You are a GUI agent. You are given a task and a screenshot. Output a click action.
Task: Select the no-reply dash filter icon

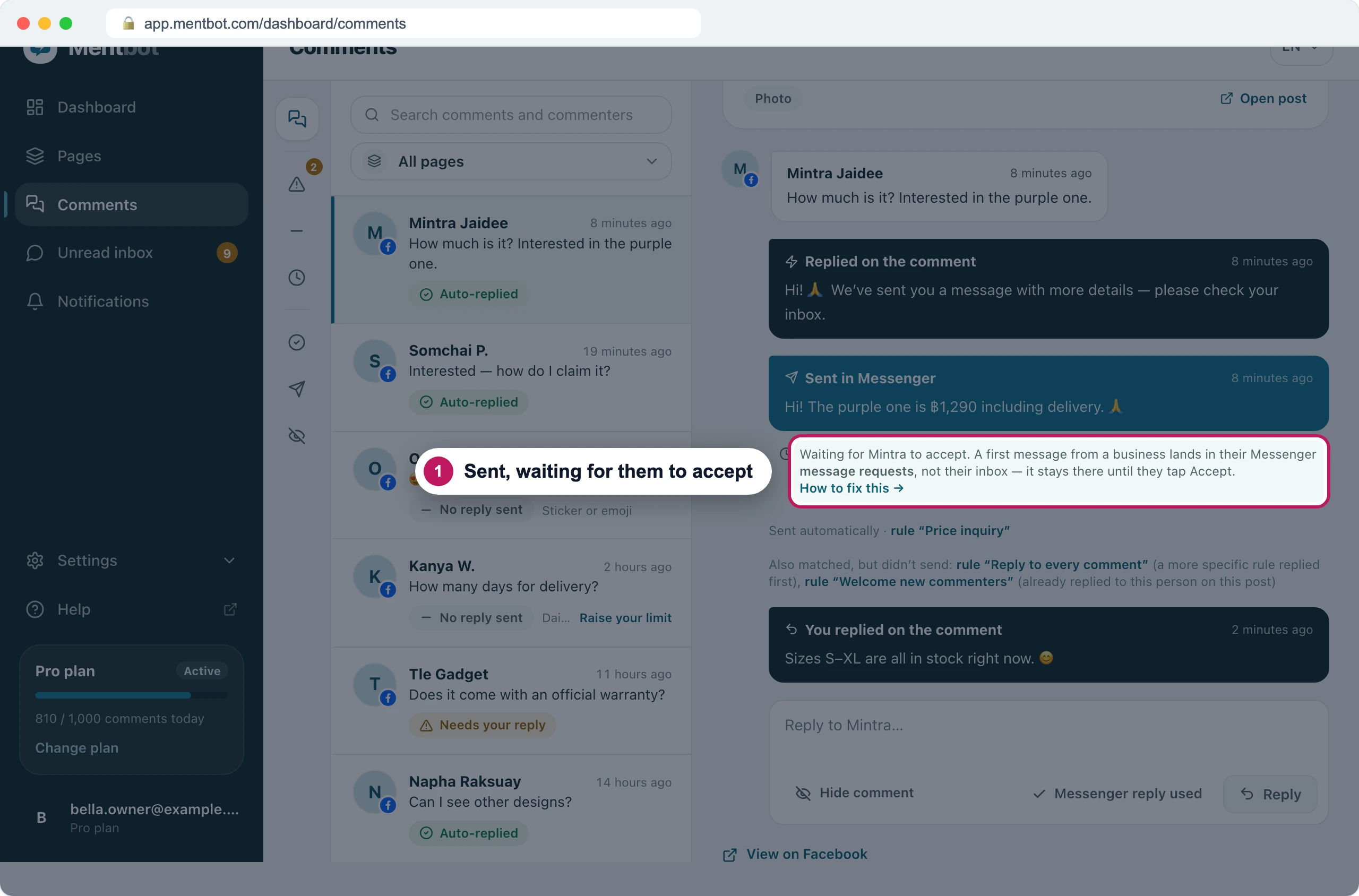coord(297,231)
